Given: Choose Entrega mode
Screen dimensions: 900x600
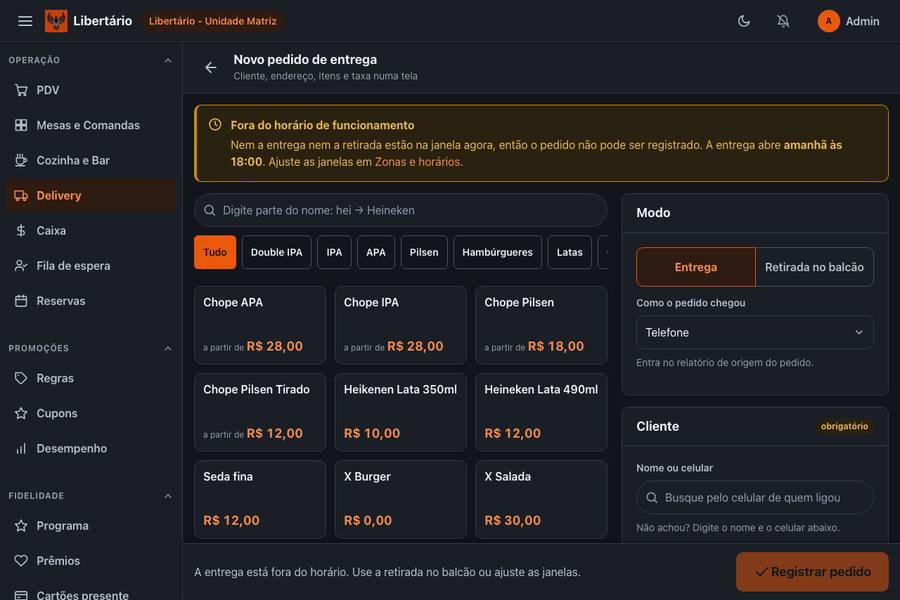Looking at the screenshot, I should click(696, 267).
